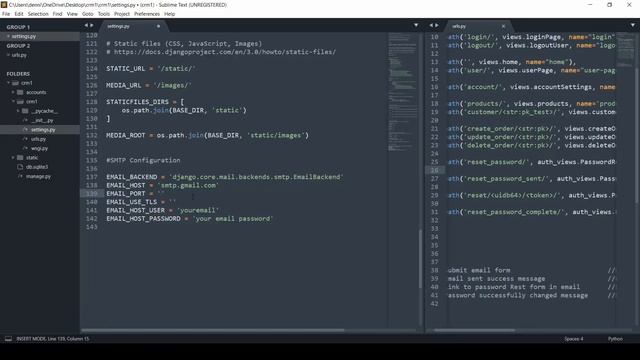Place cursor on the EMAIL_USE_TLS line
The width and height of the screenshot is (640, 360).
(141, 202)
